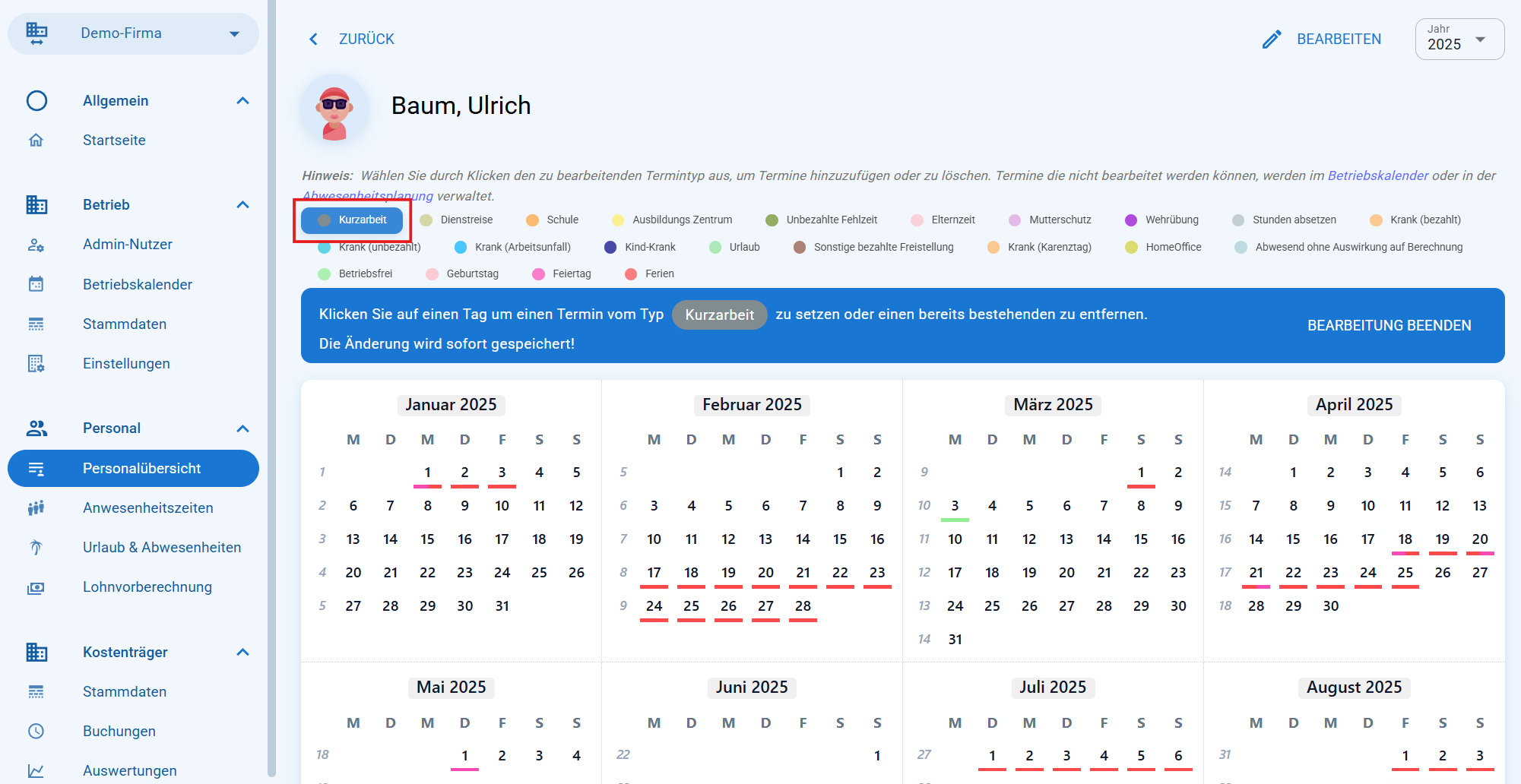Click the Betriebskalender calendar icon
The image size is (1521, 784).
36,284
